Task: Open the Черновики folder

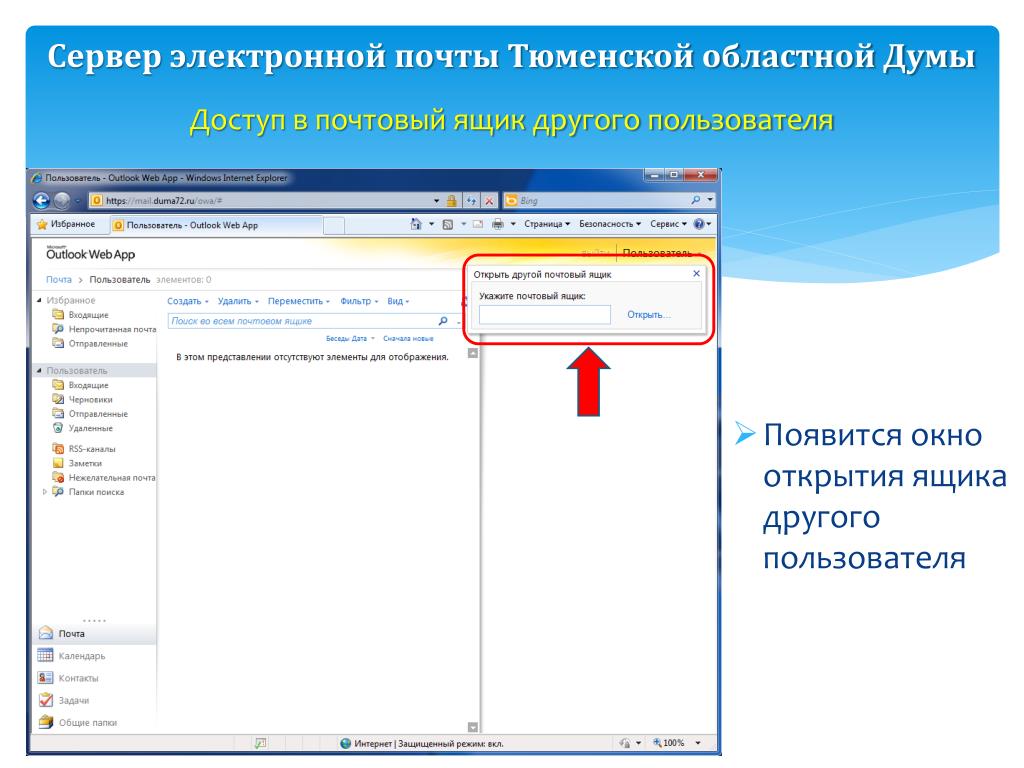Action: (x=82, y=399)
